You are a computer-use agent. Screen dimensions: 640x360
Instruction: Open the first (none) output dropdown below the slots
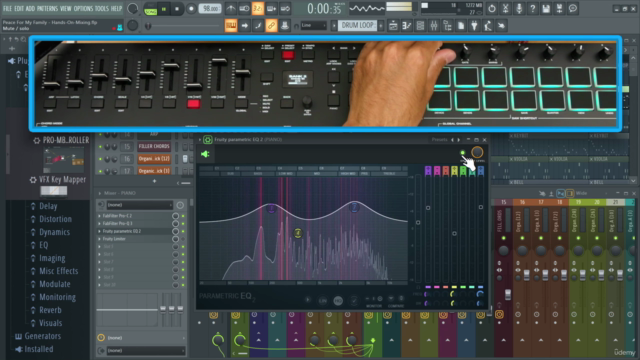pyautogui.click(x=145, y=338)
